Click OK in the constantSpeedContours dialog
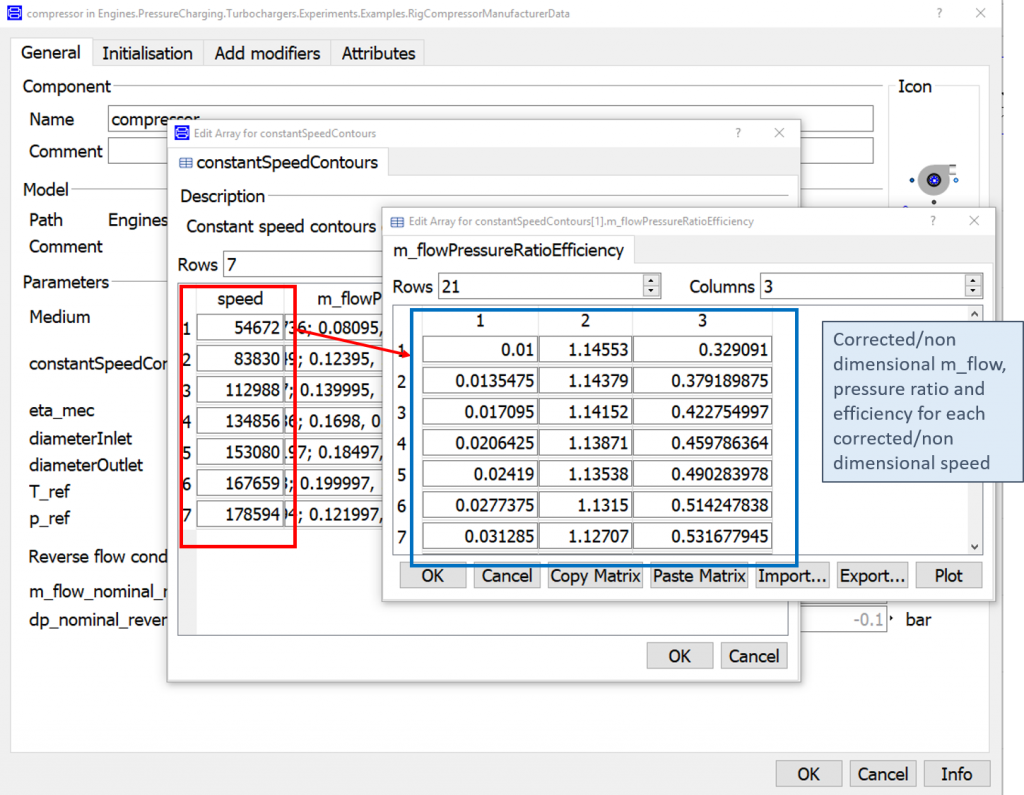1024x795 pixels. pyautogui.click(x=679, y=656)
